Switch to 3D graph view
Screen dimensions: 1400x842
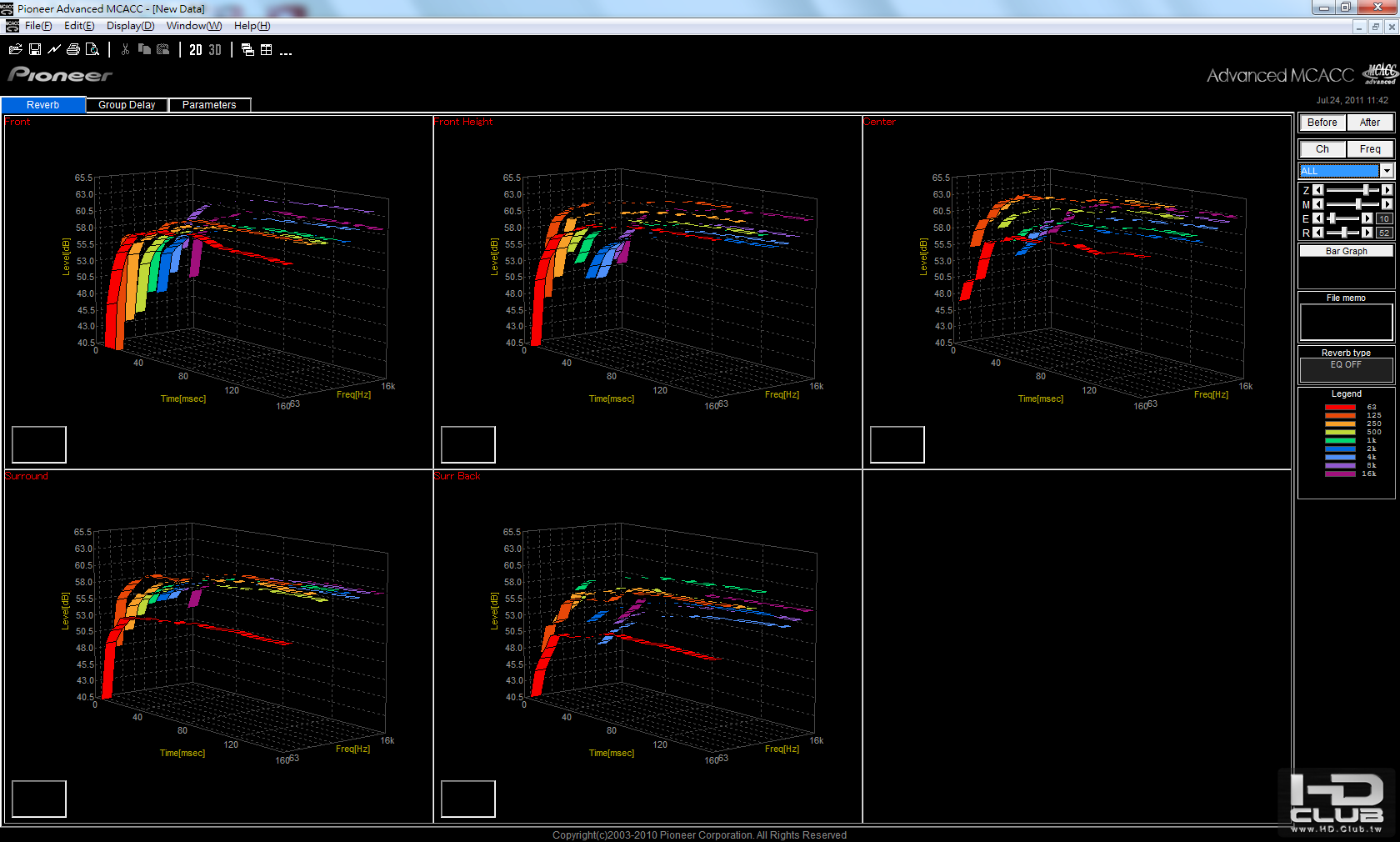point(215,50)
